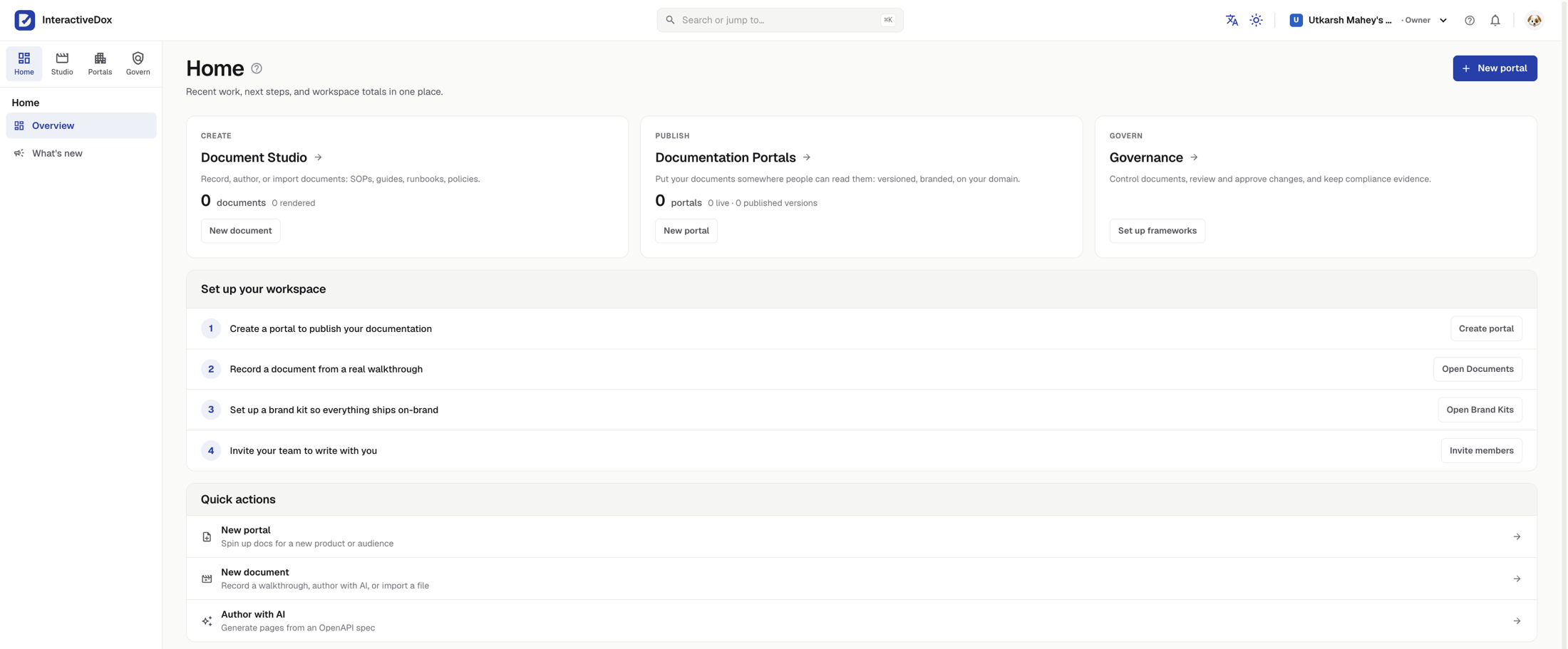
Task: Click the Invite members button
Action: tap(1481, 450)
